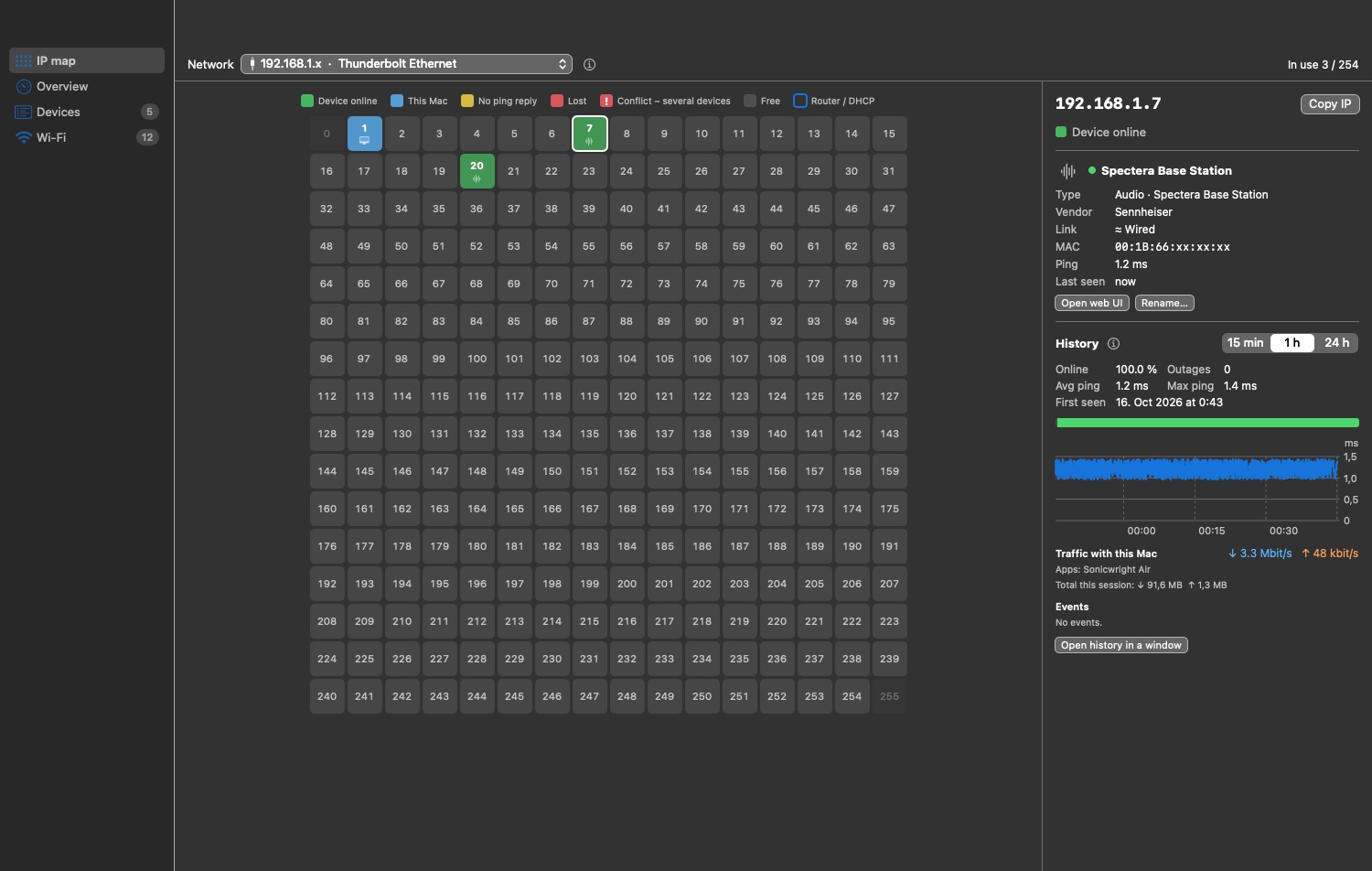Click Open history in a window

pyautogui.click(x=1121, y=645)
